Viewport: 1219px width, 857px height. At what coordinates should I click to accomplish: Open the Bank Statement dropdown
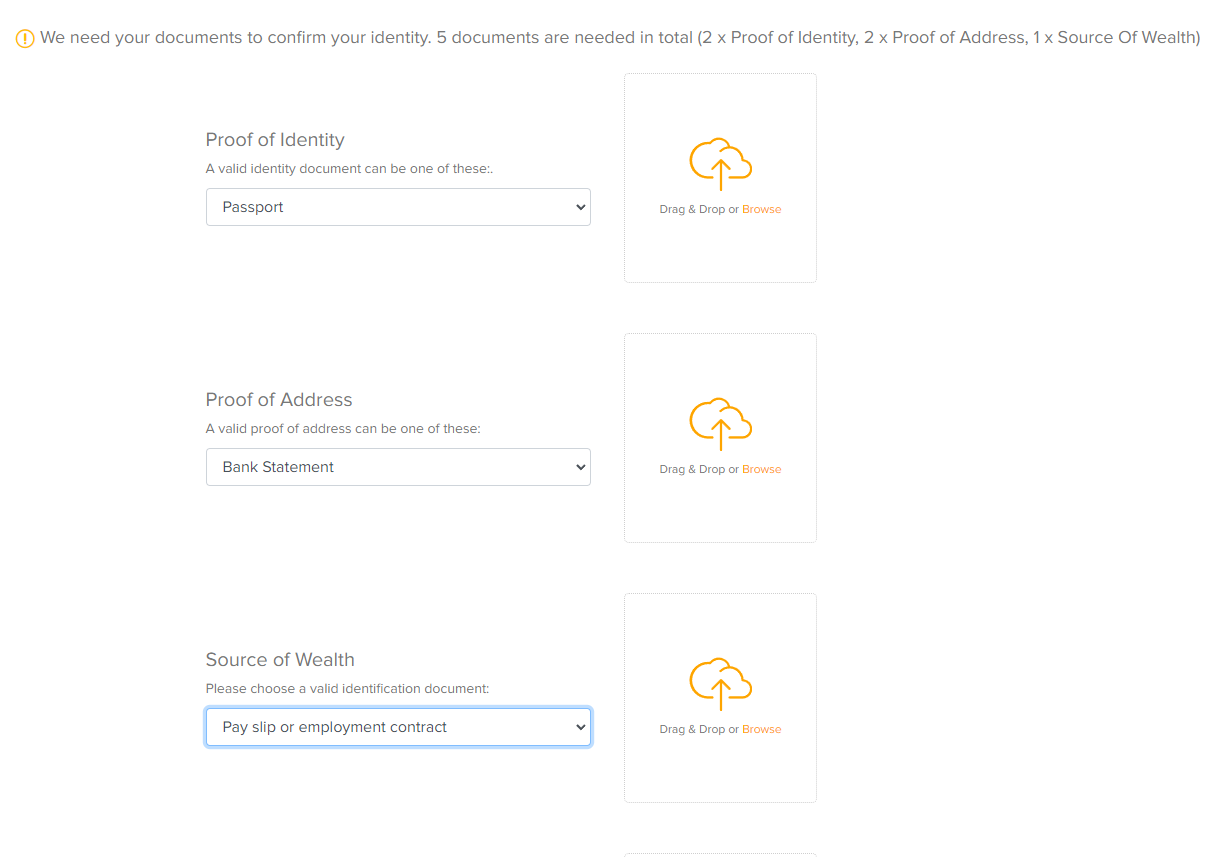click(398, 467)
